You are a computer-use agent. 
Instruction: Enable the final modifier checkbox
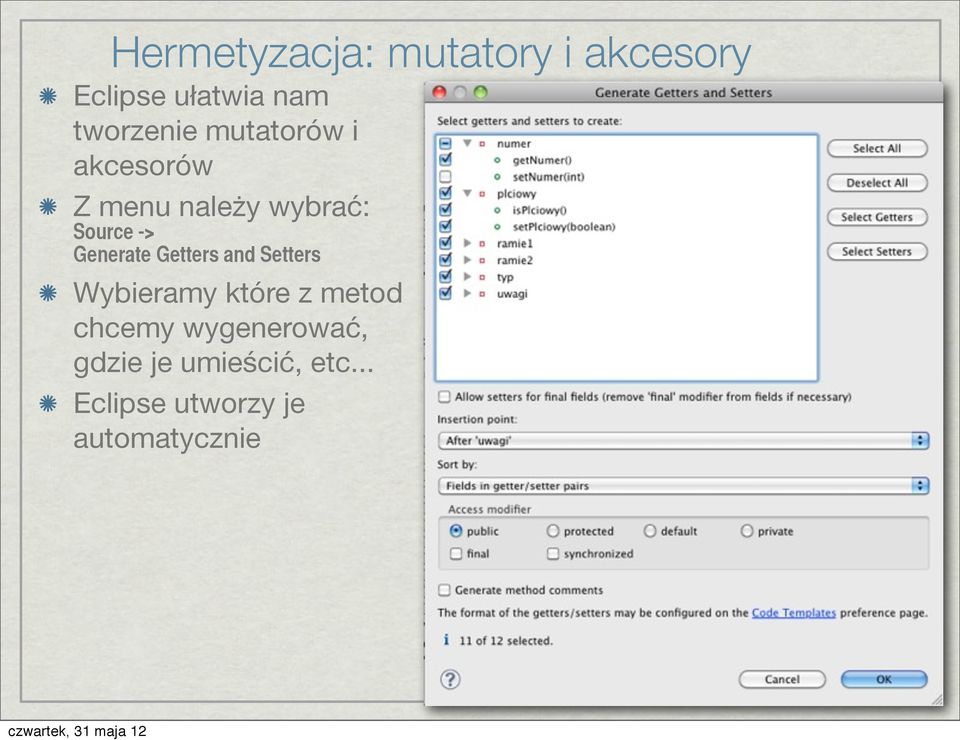(x=456, y=553)
